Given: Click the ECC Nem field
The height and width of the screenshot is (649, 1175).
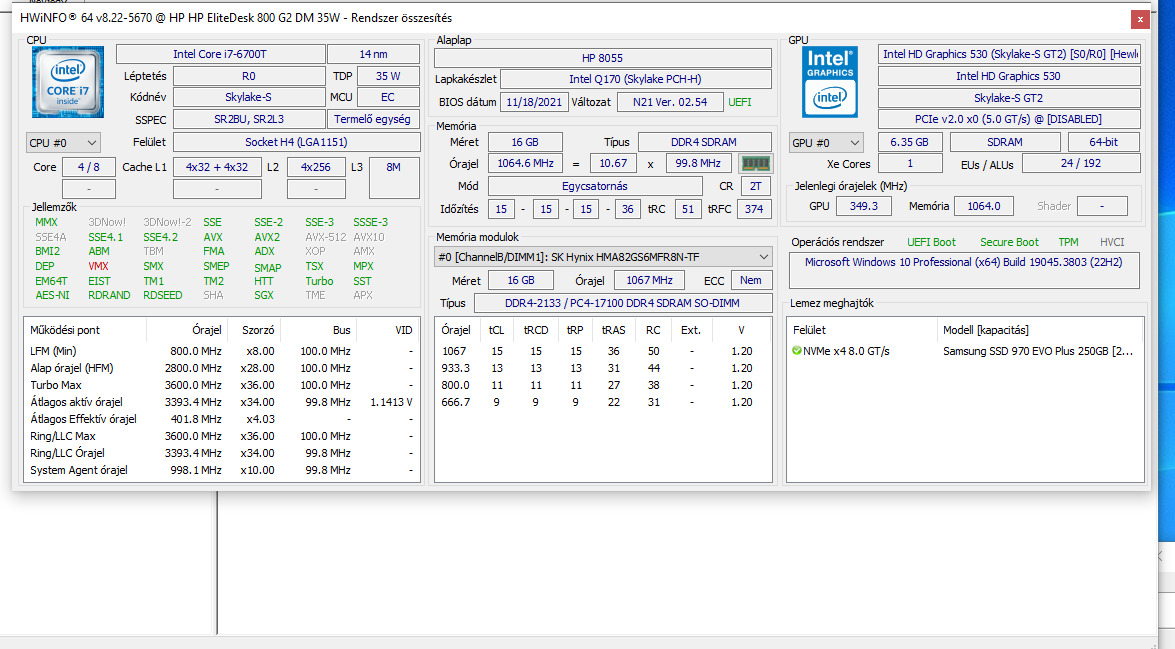Looking at the screenshot, I should point(751,280).
